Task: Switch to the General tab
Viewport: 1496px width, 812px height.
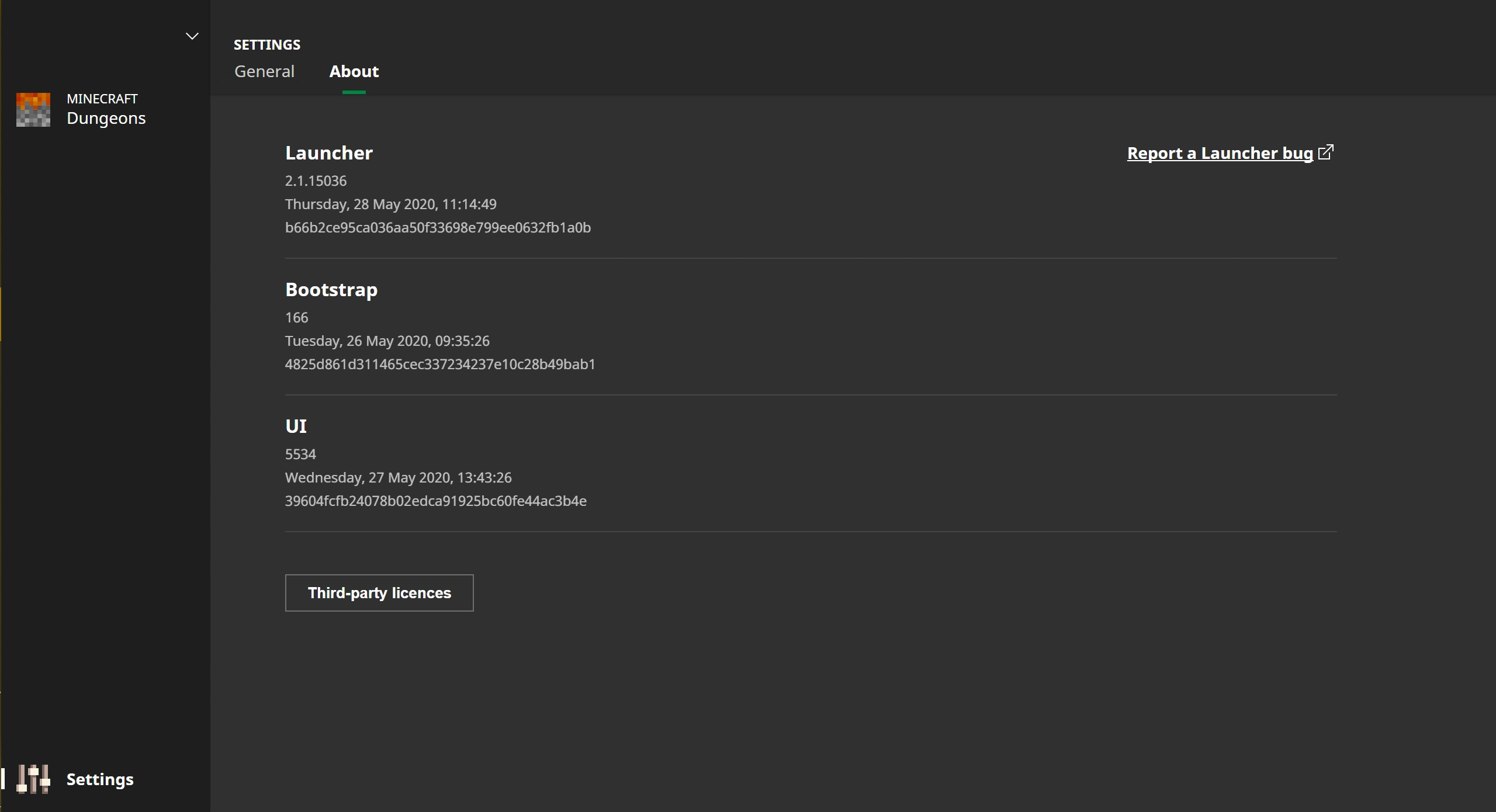Action: pyautogui.click(x=264, y=71)
